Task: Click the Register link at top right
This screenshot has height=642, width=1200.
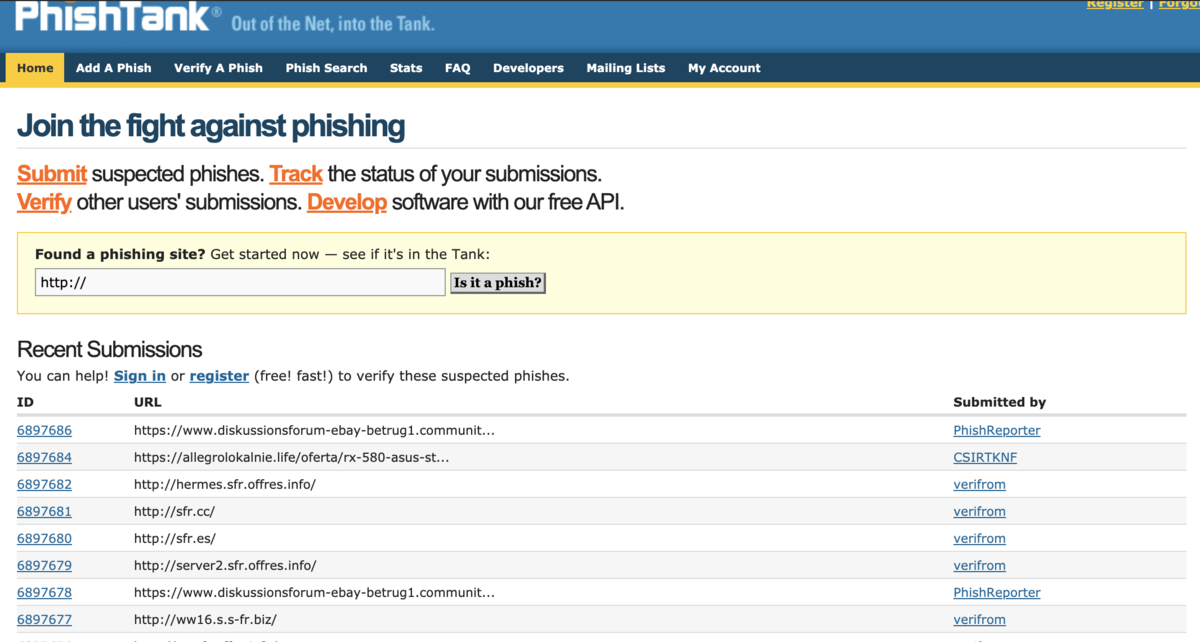Action: click(x=1115, y=4)
